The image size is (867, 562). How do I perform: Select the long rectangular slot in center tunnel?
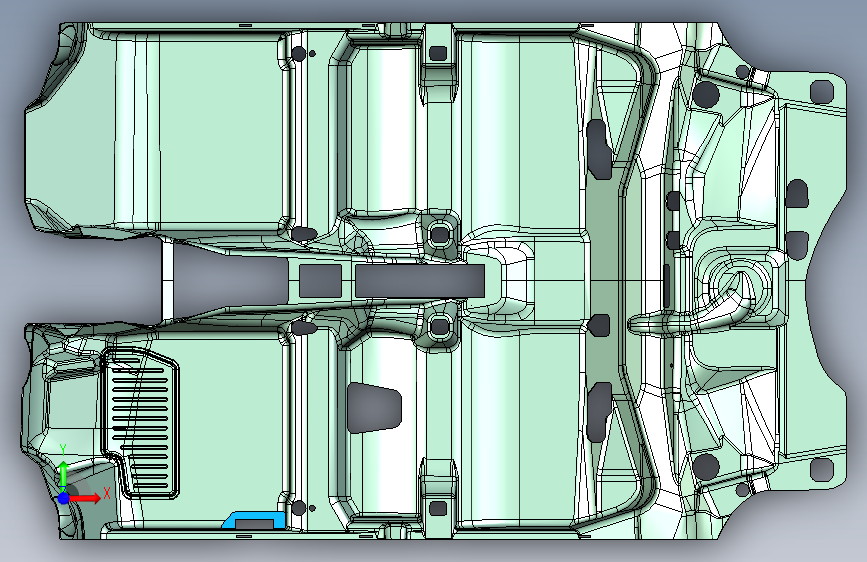[x=420, y=280]
